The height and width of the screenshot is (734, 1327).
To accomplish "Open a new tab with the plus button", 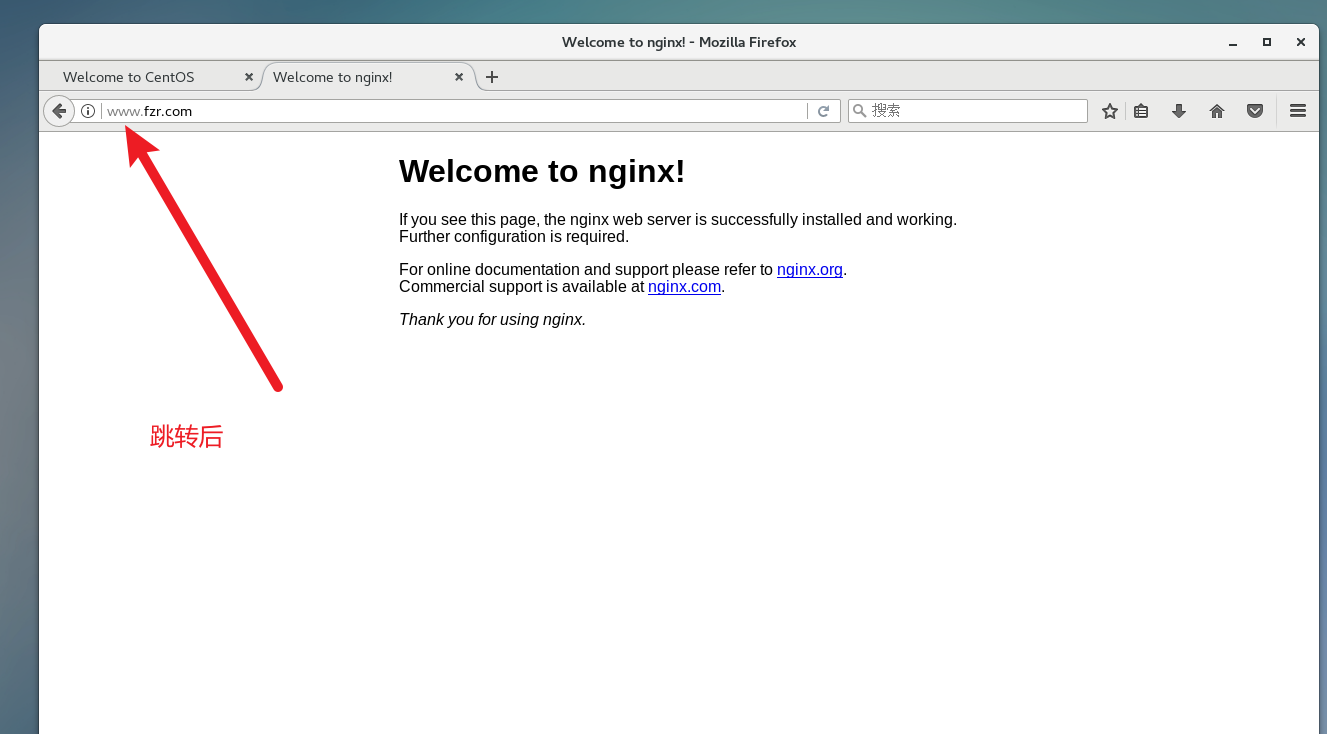I will 492,77.
